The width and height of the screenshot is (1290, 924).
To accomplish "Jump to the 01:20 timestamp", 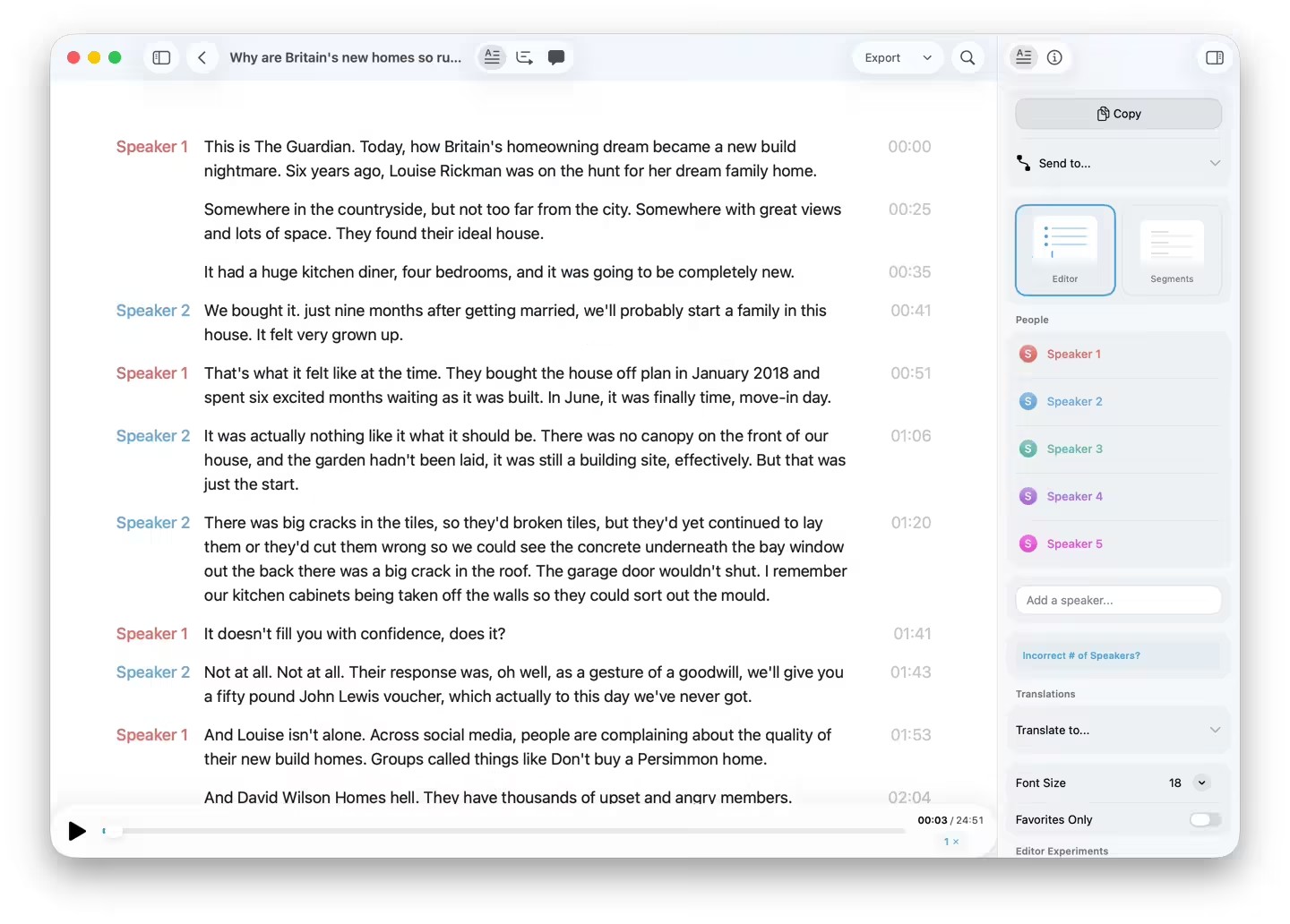I will pos(910,523).
